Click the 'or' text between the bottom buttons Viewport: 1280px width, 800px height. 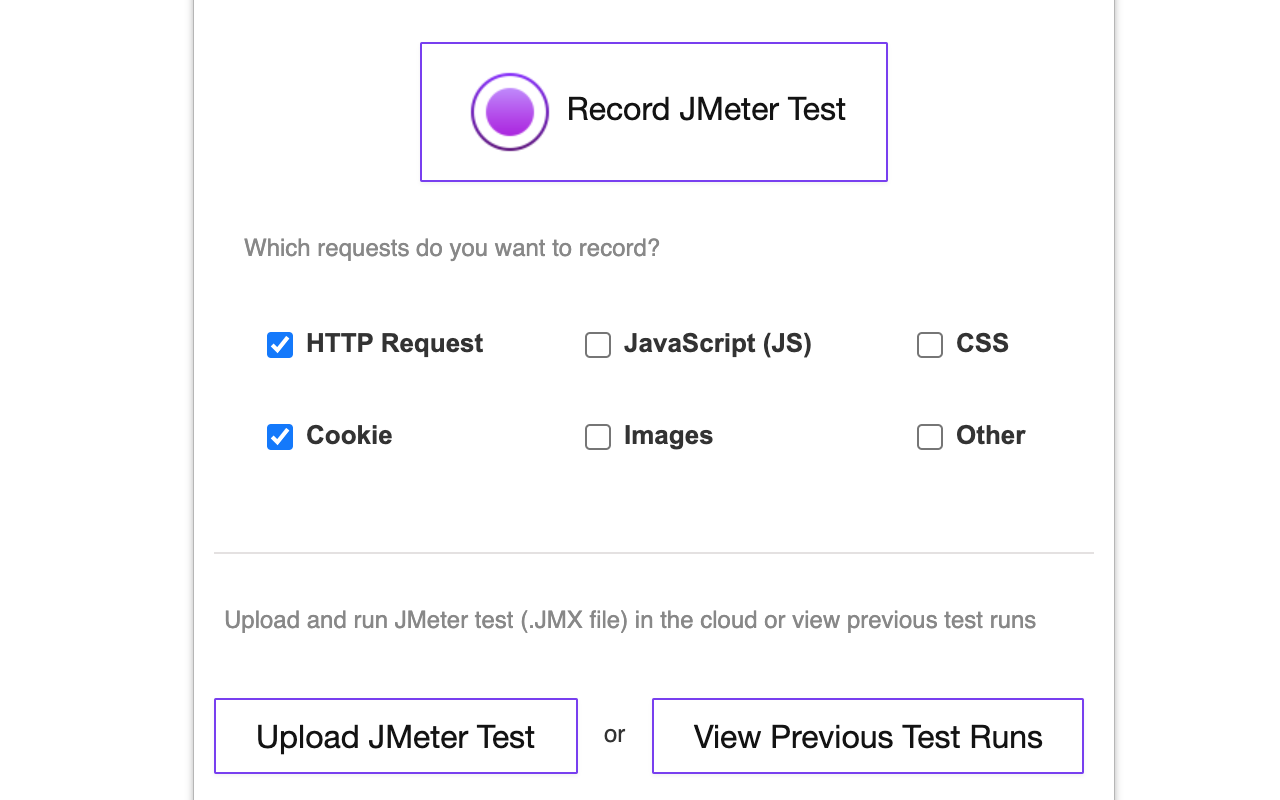pyautogui.click(x=614, y=735)
